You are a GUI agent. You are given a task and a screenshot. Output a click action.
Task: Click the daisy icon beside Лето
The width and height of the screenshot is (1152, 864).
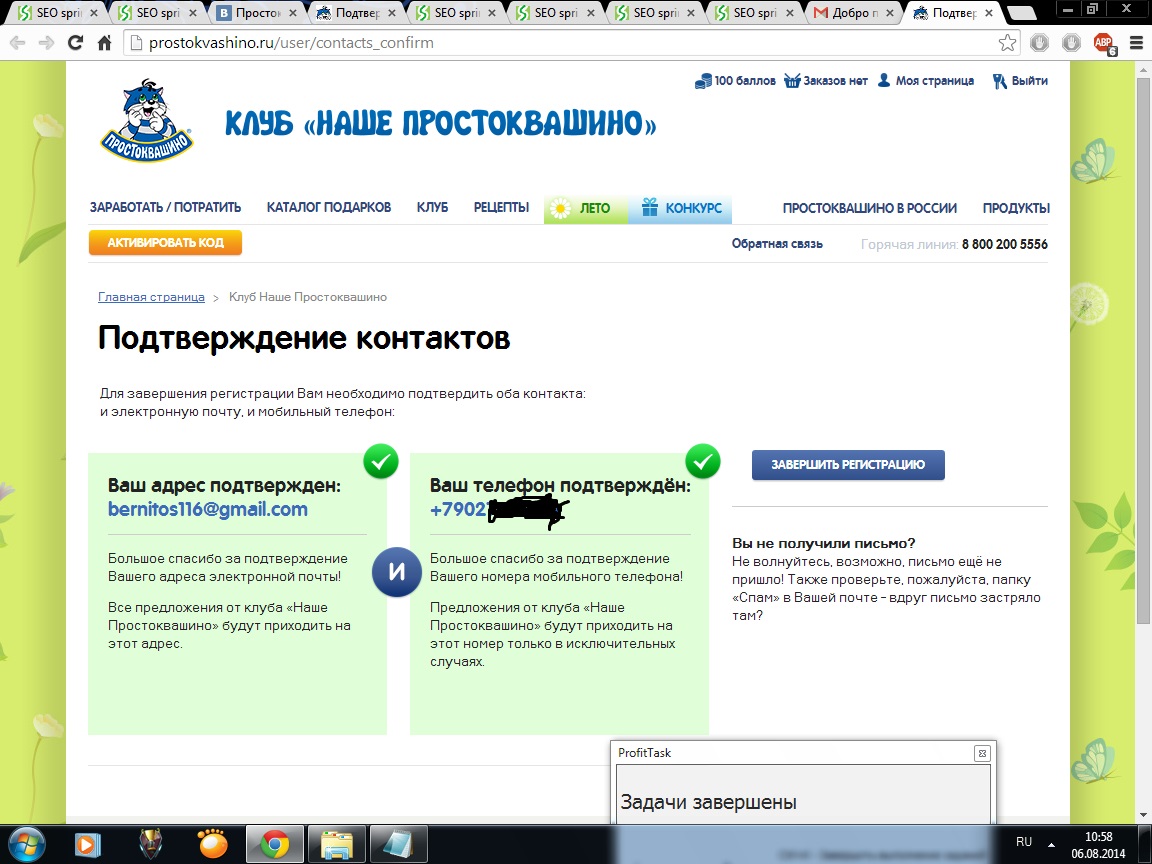pos(560,209)
